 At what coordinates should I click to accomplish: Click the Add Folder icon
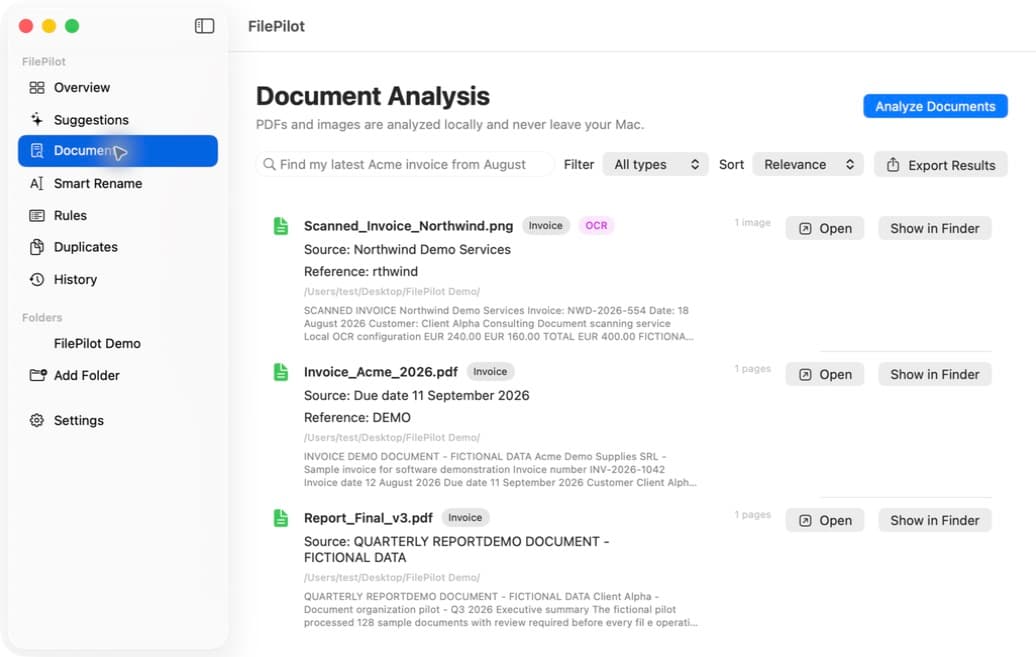[x=38, y=375]
